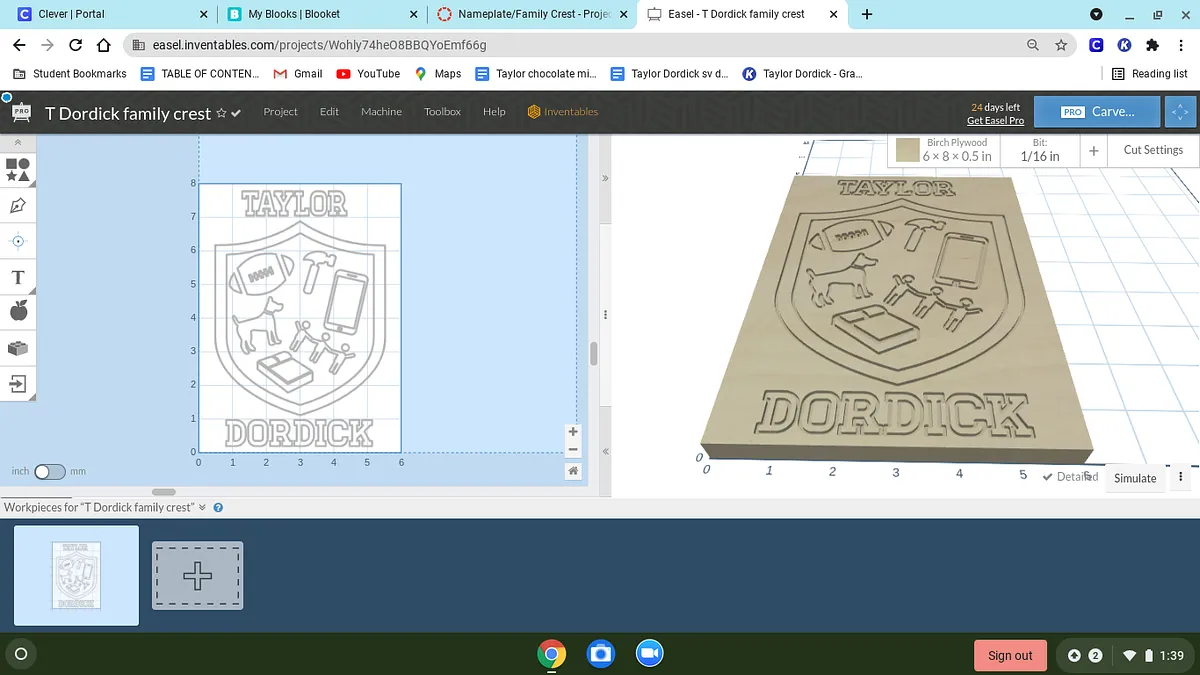Click the Import arrow icon
Image resolution: width=1200 pixels, height=675 pixels.
point(18,383)
